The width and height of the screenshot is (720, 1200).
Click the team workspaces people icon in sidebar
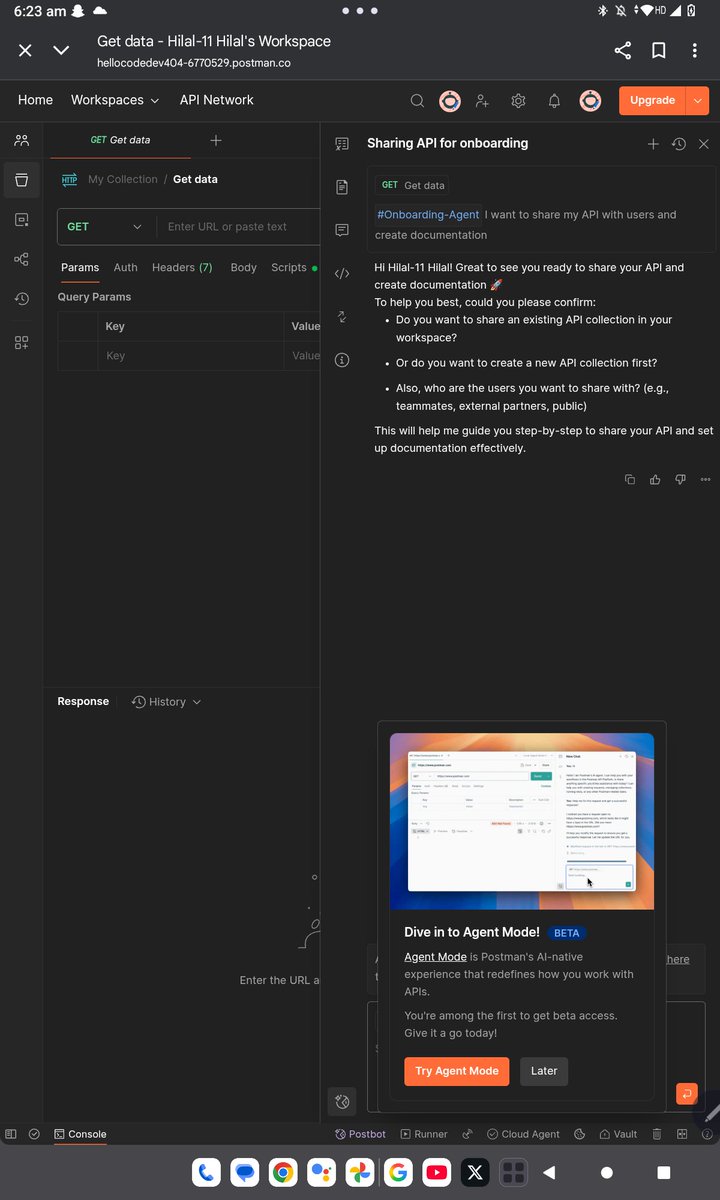[x=21, y=140]
